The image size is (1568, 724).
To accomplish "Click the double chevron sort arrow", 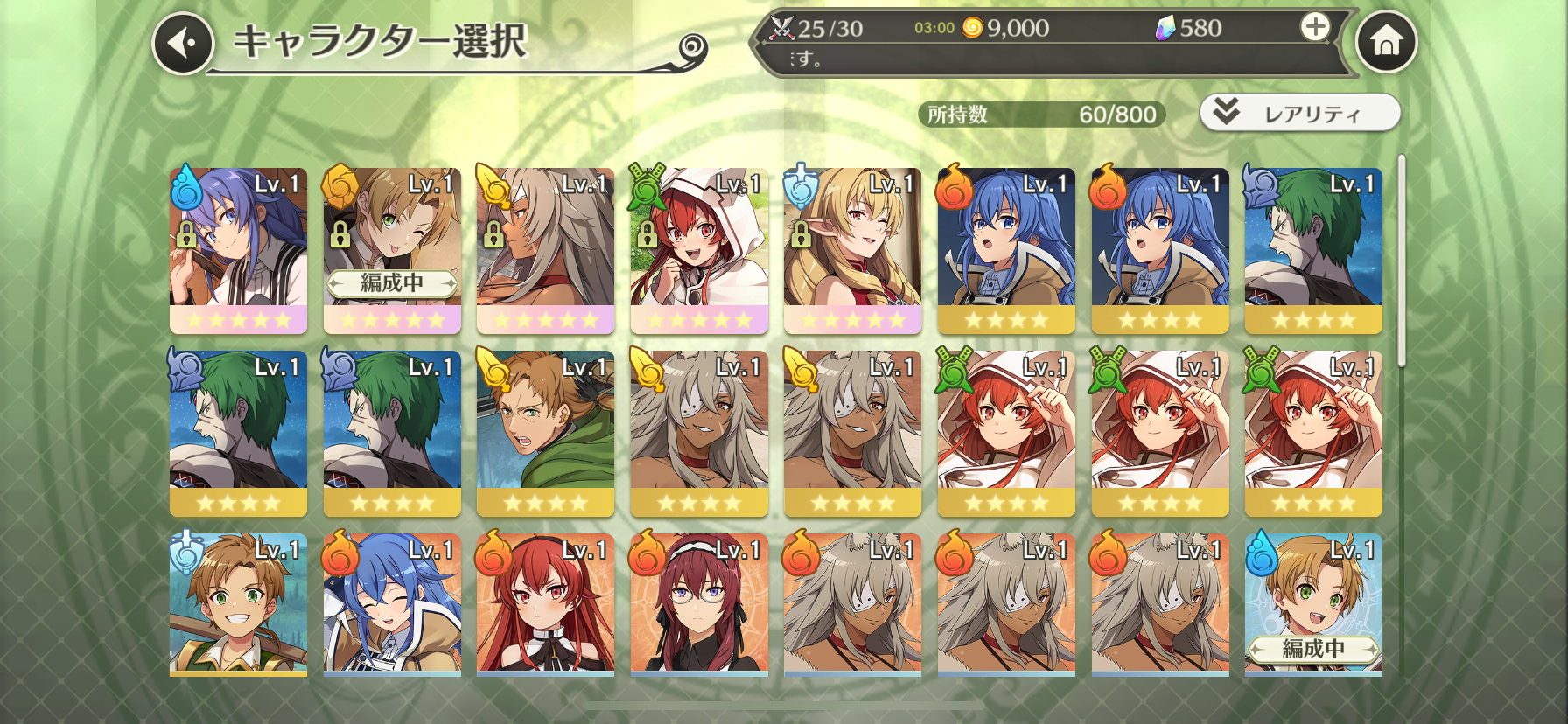I will click(x=1227, y=111).
